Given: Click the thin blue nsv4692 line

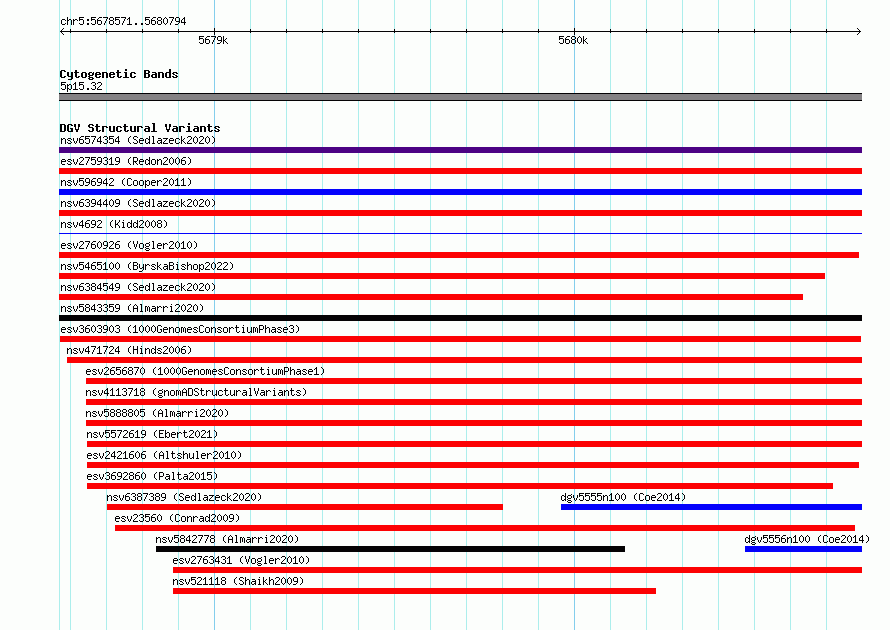Looking at the screenshot, I should pos(460,233).
